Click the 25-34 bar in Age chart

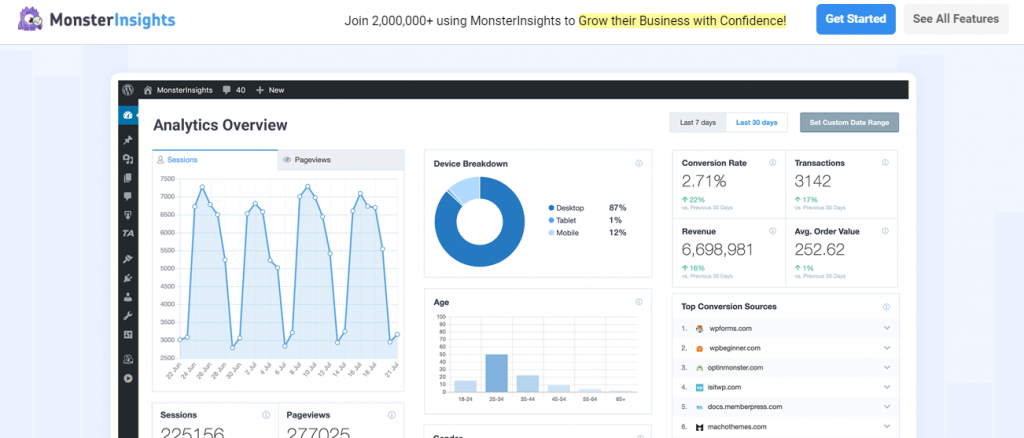click(496, 373)
